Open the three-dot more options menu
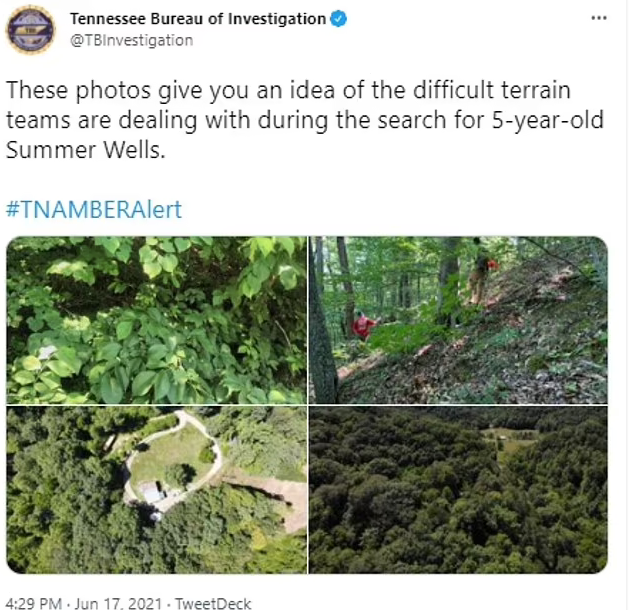Image resolution: width=629 pixels, height=610 pixels. coord(599,18)
